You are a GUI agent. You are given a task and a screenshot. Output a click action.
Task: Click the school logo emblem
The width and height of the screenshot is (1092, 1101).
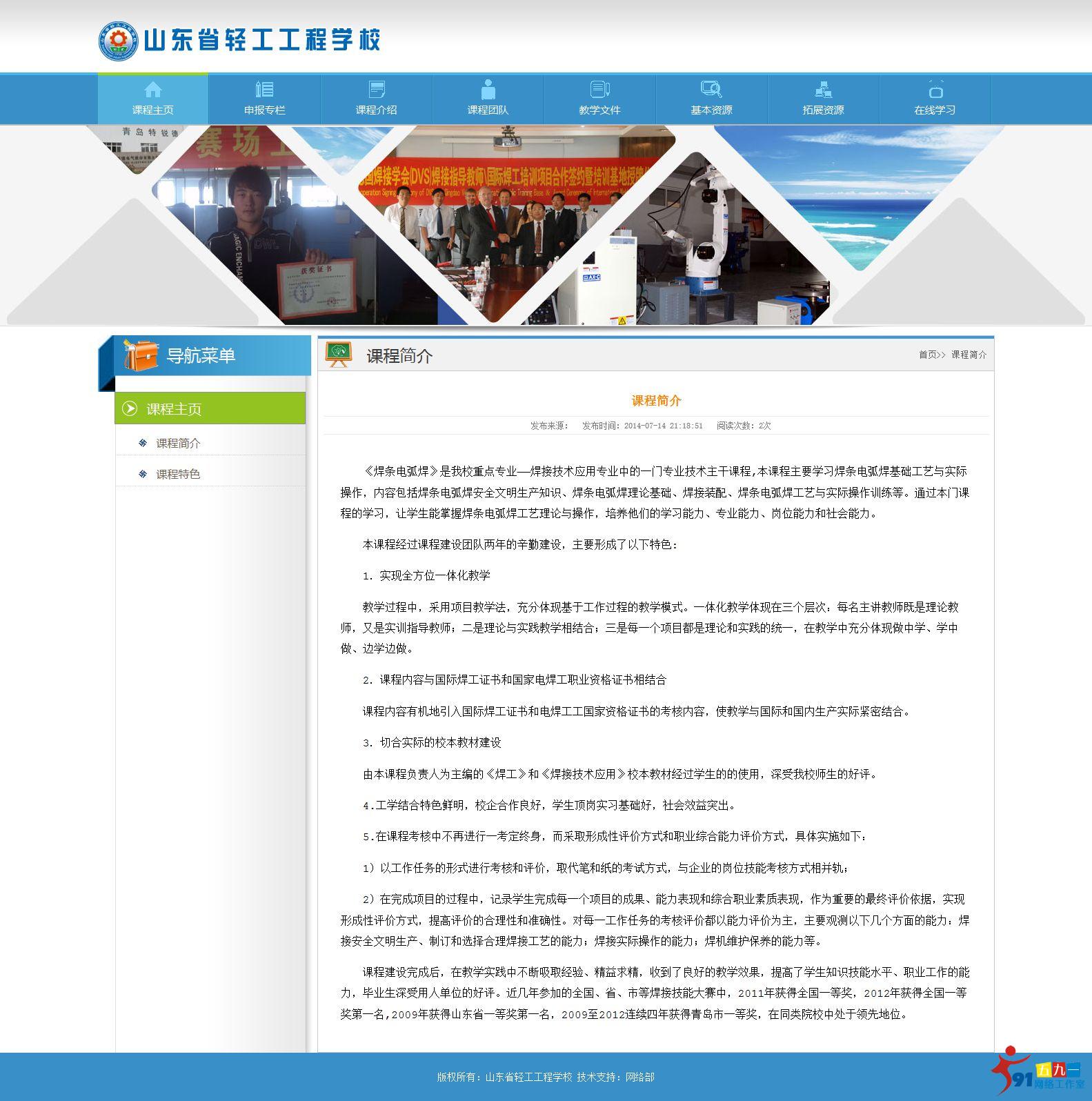[x=118, y=41]
